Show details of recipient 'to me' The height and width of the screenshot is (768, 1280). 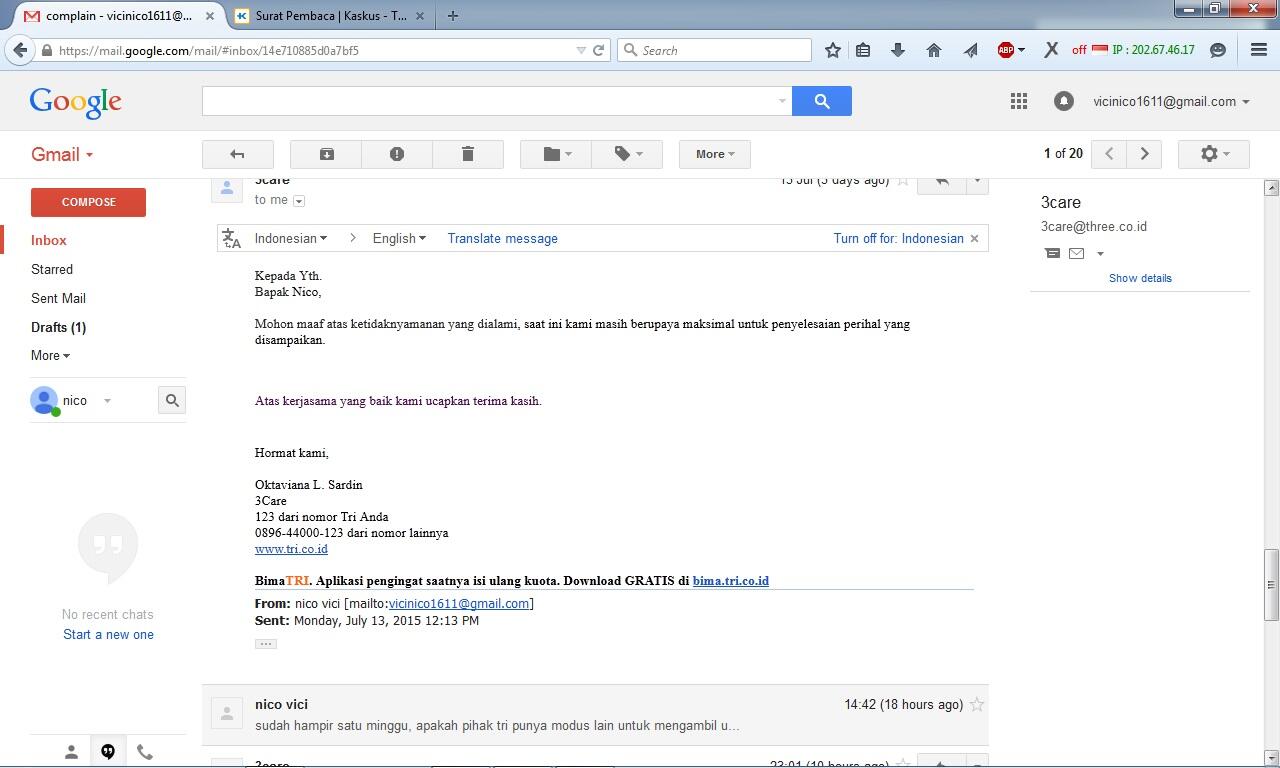[x=299, y=201]
